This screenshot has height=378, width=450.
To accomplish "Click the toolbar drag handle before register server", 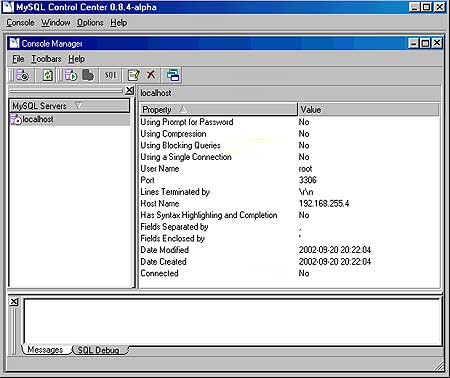I will pos(11,75).
